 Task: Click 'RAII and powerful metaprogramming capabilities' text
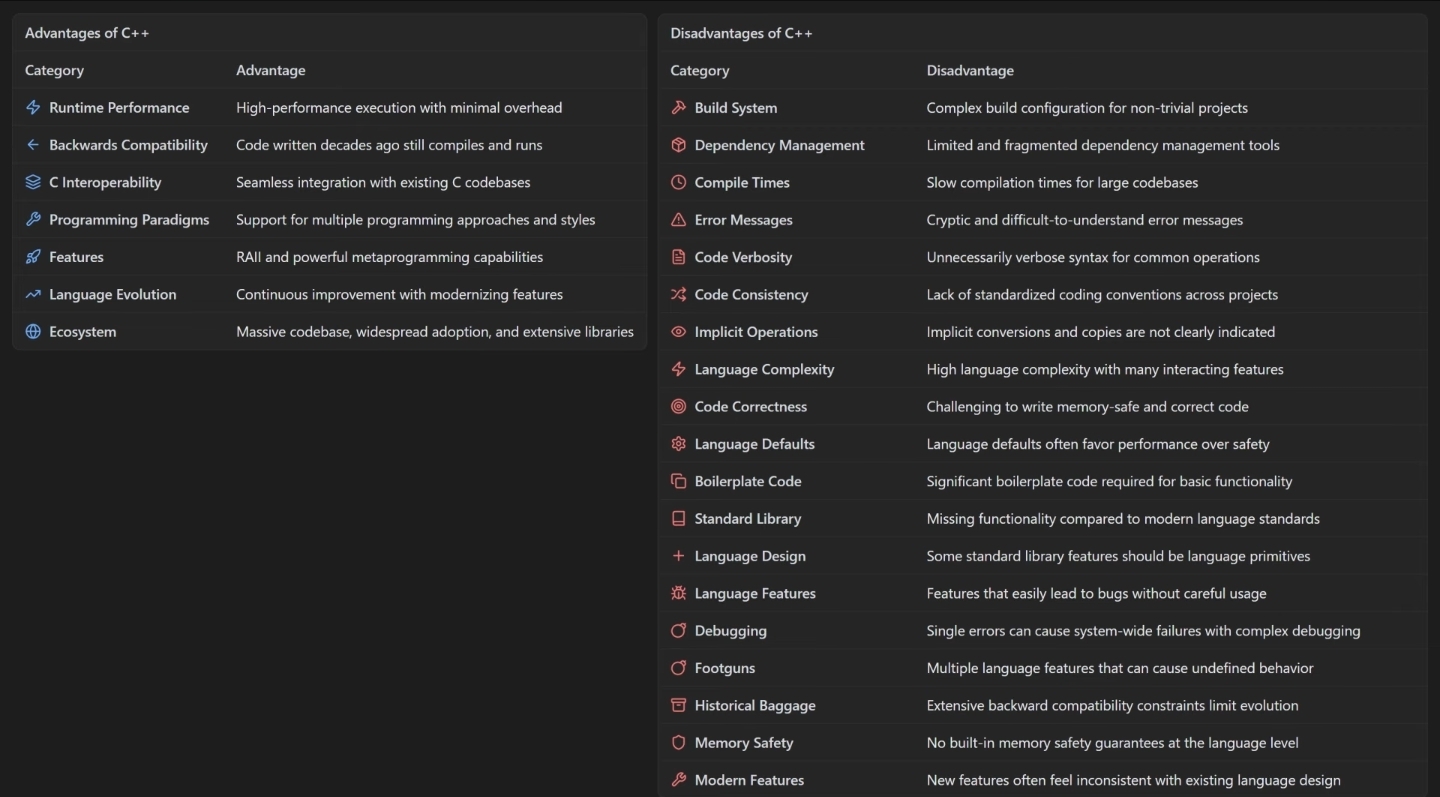pyautogui.click(x=389, y=257)
